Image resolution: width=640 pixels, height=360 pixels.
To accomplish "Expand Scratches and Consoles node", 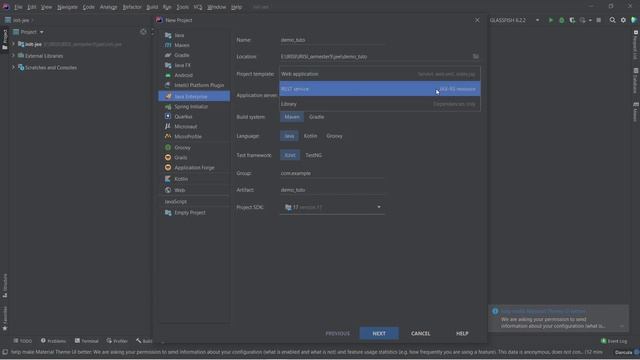I will tap(13, 67).
